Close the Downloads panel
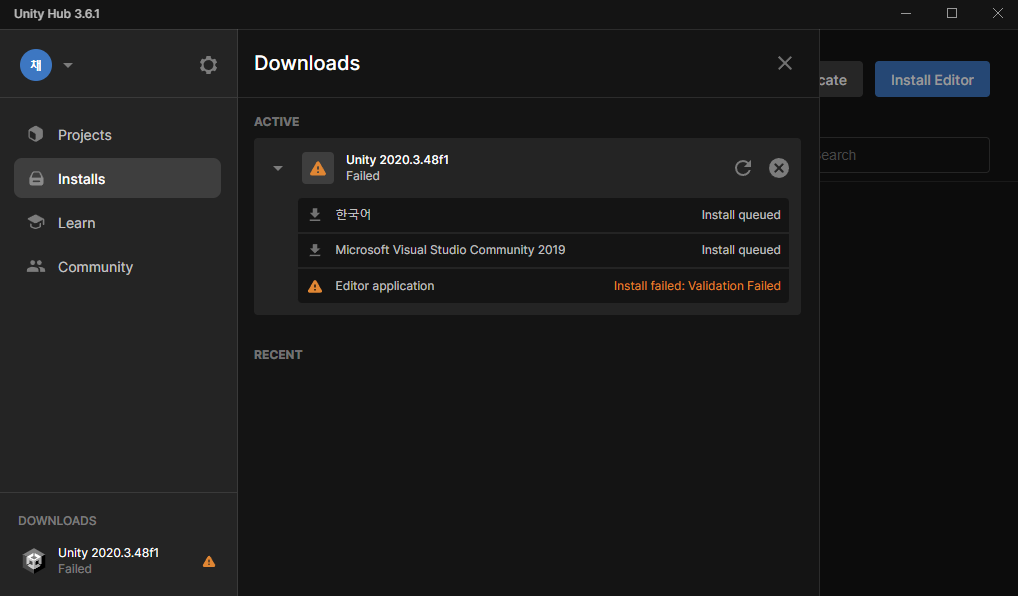The image size is (1018, 596). 784,63
